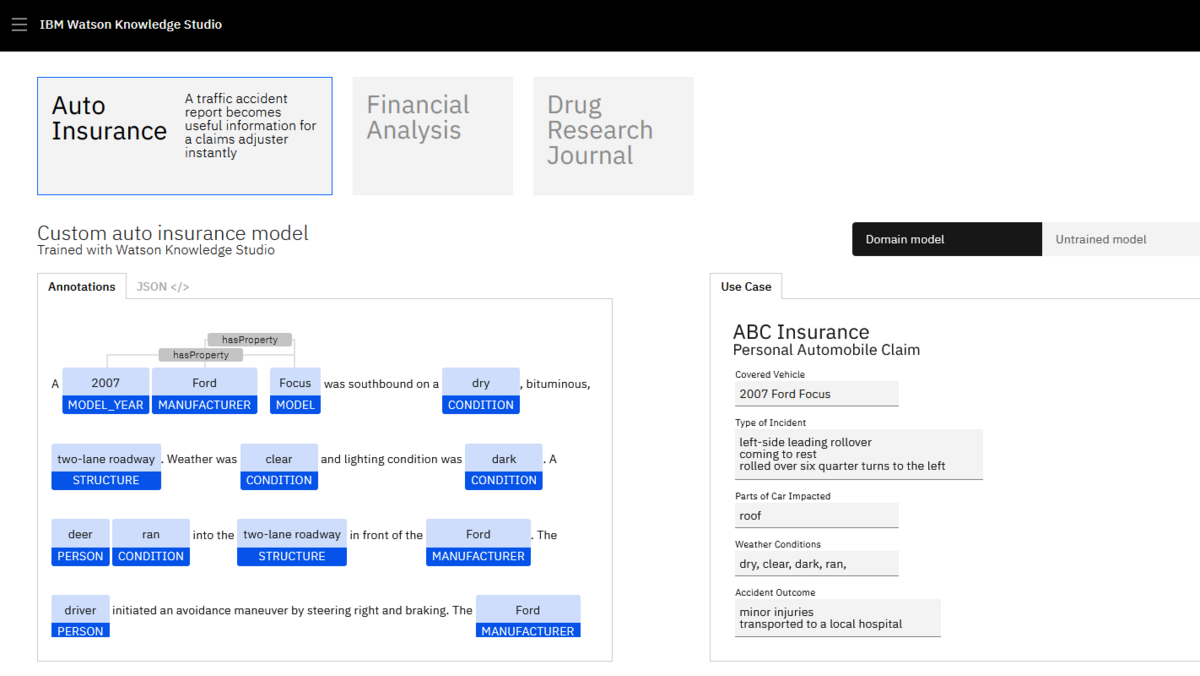Viewport: 1200px width, 676px height.
Task: Click the 2007 MODEL_YEAR annotation
Action: coord(106,391)
